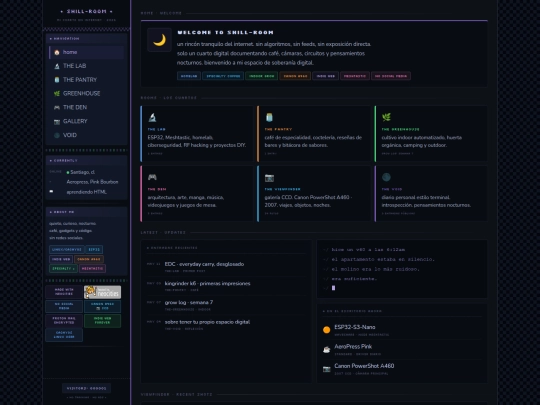This screenshot has height=405, width=540.
Task: Open The Den room card
Action: [x=197, y=194]
